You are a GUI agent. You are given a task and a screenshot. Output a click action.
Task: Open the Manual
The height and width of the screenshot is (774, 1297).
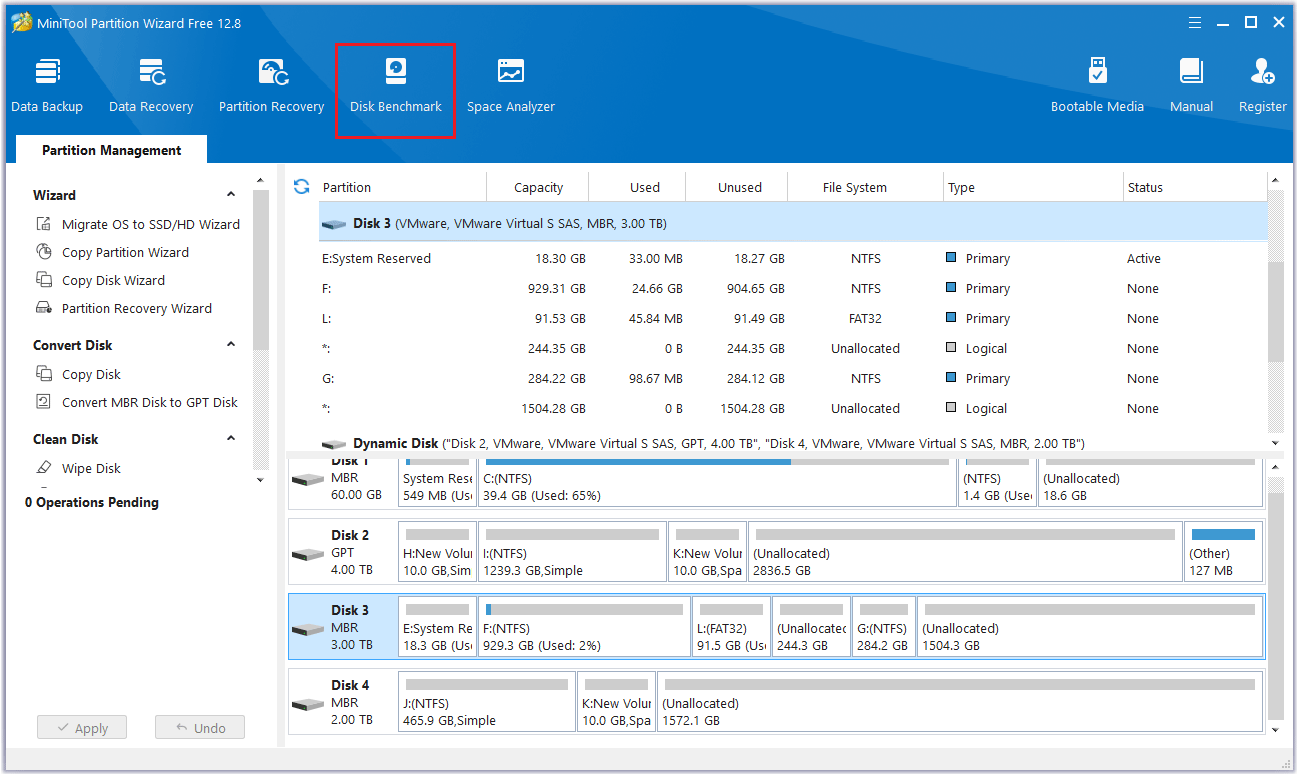pos(1191,86)
